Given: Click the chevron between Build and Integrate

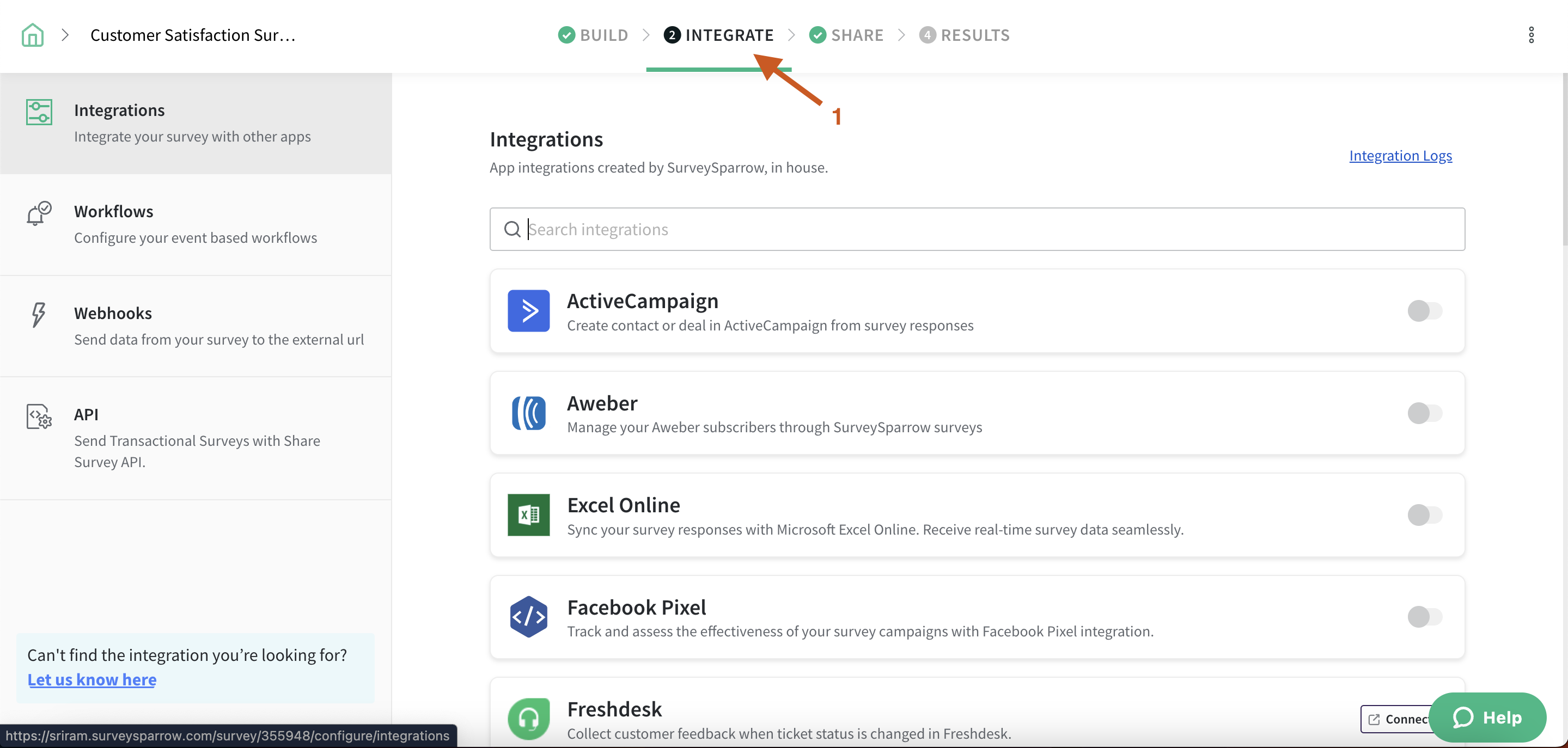Looking at the screenshot, I should tap(646, 35).
